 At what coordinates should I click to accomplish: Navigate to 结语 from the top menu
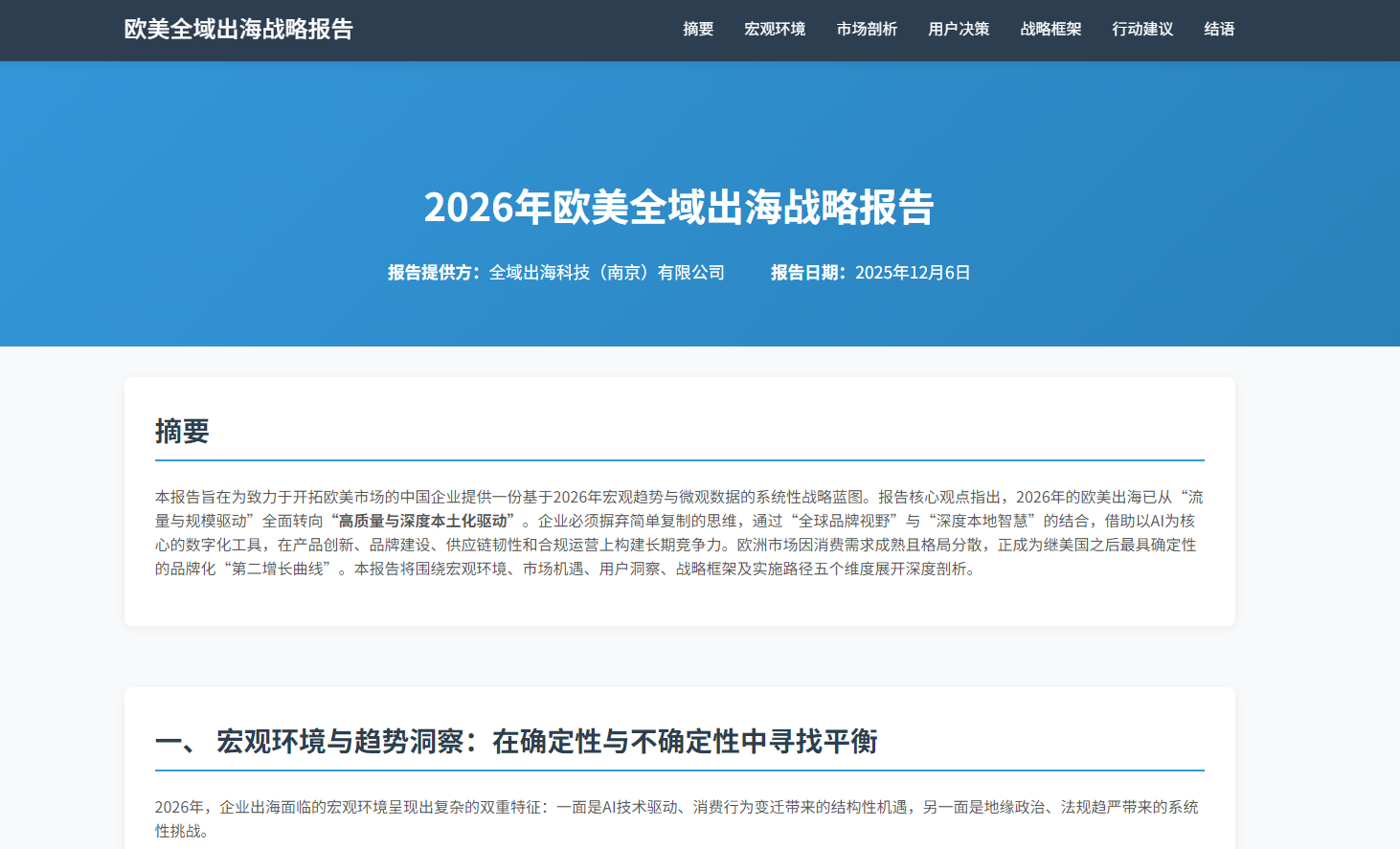[x=1219, y=30]
